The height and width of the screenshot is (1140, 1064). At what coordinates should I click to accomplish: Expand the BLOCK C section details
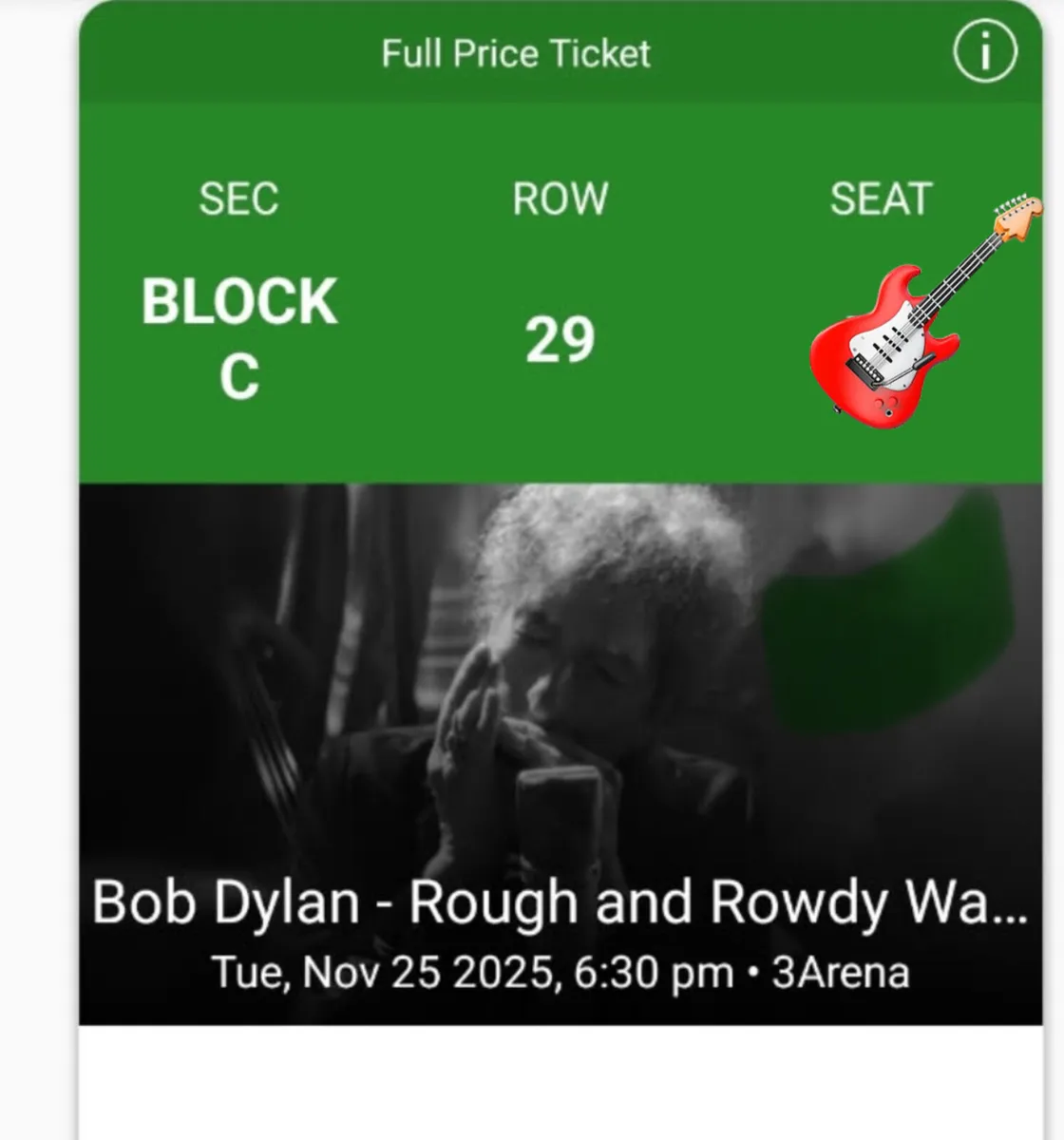(x=237, y=337)
